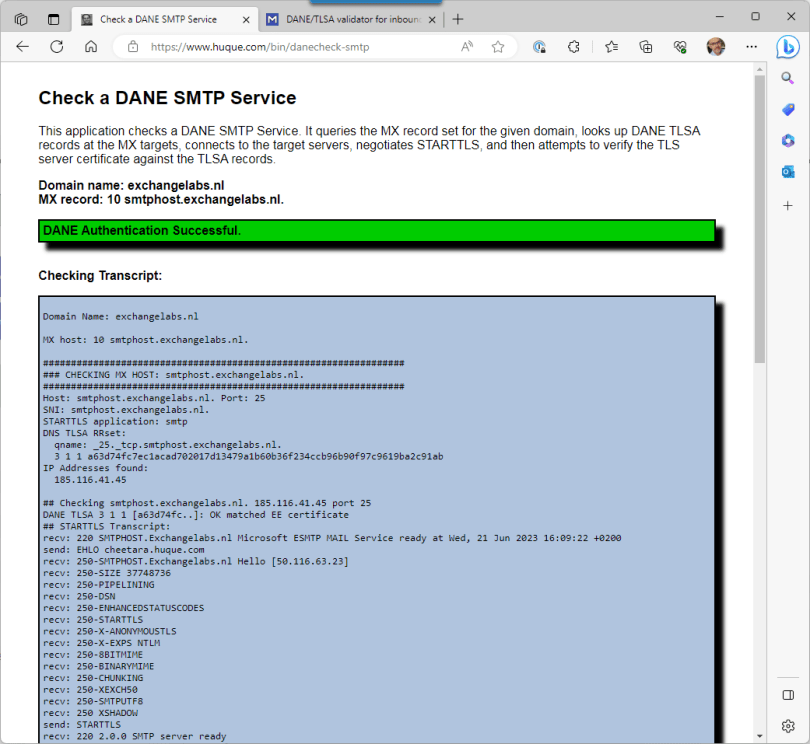
Task: Open Microsoft 365 from the sidebar
Action: (x=788, y=140)
